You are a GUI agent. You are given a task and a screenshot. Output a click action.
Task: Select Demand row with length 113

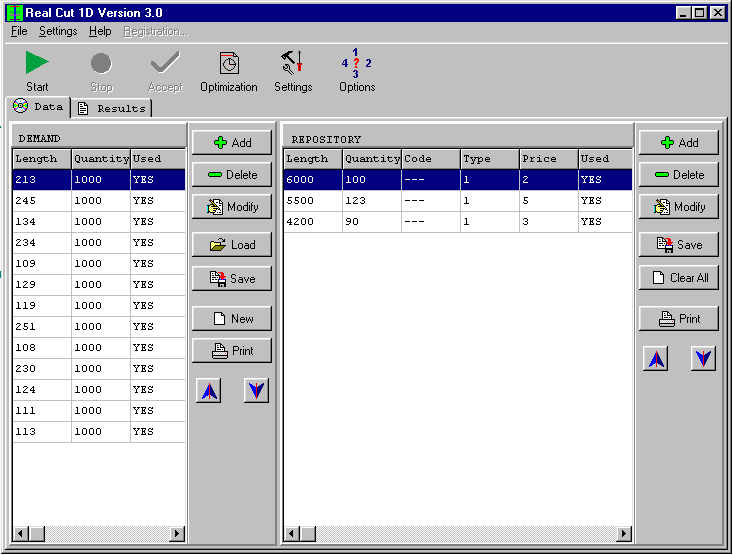tap(99, 432)
